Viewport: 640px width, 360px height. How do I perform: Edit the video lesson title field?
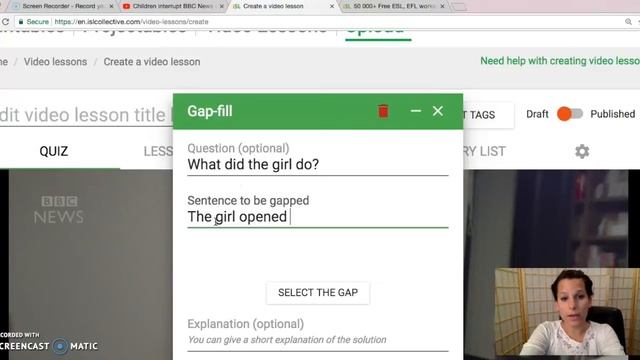(x=86, y=115)
